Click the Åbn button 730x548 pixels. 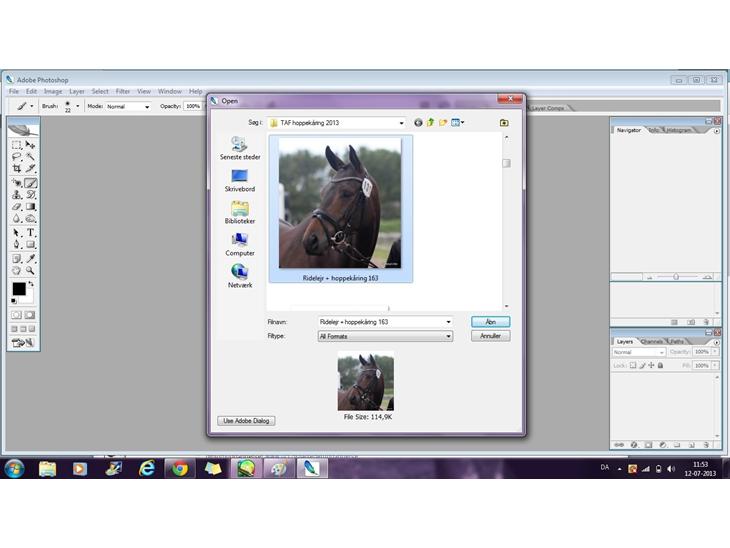(x=490, y=322)
